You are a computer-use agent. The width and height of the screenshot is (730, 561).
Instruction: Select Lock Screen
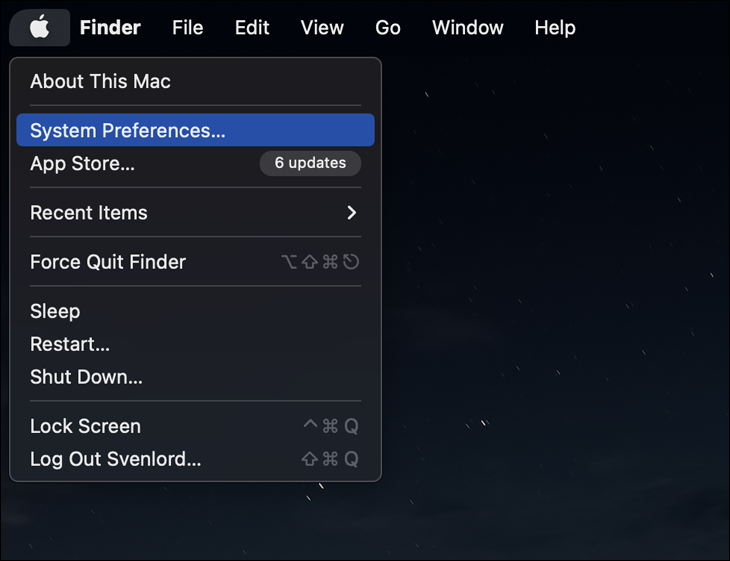point(85,426)
